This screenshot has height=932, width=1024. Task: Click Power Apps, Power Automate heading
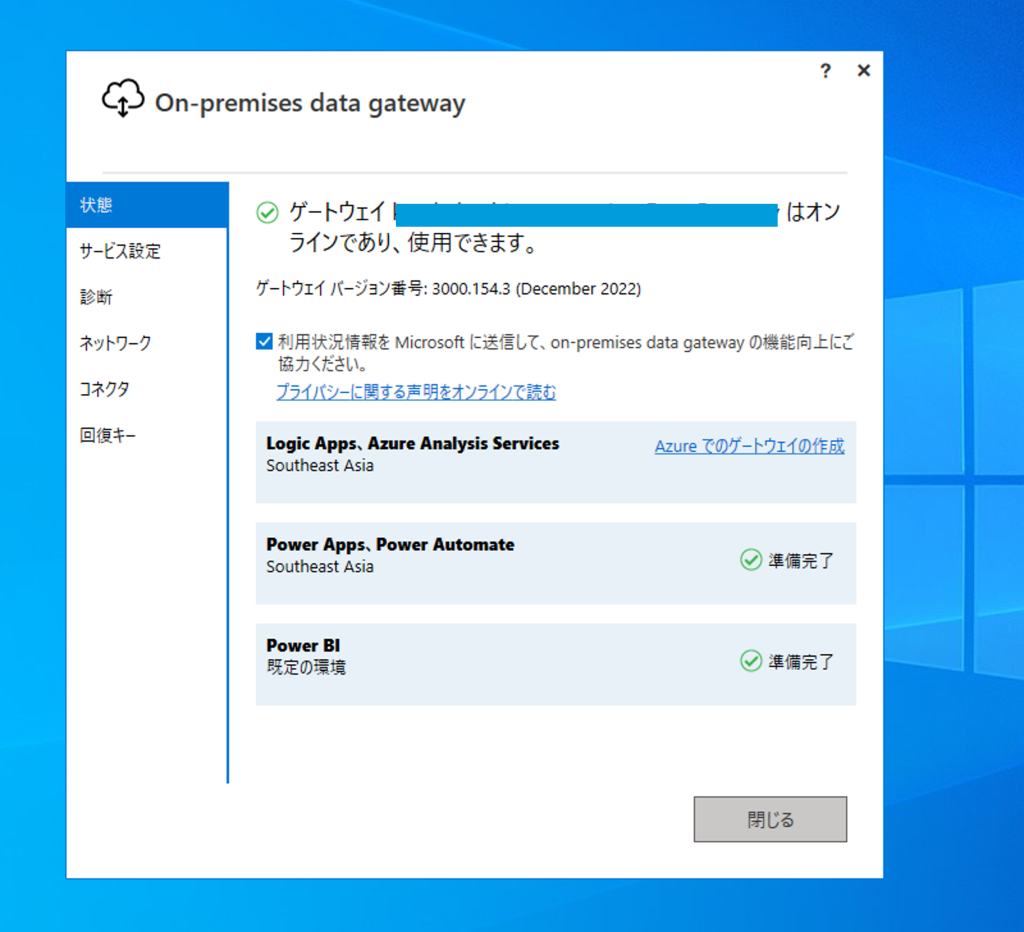tap(391, 545)
